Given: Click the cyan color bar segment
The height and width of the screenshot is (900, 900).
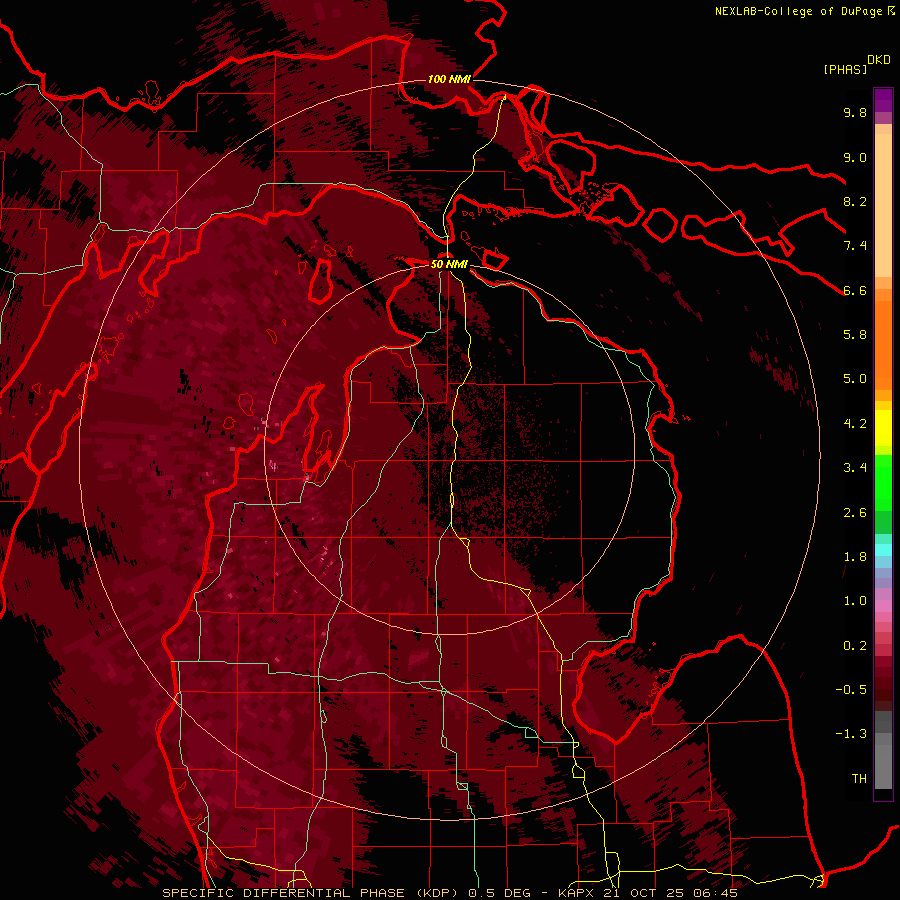Looking at the screenshot, I should (x=883, y=550).
